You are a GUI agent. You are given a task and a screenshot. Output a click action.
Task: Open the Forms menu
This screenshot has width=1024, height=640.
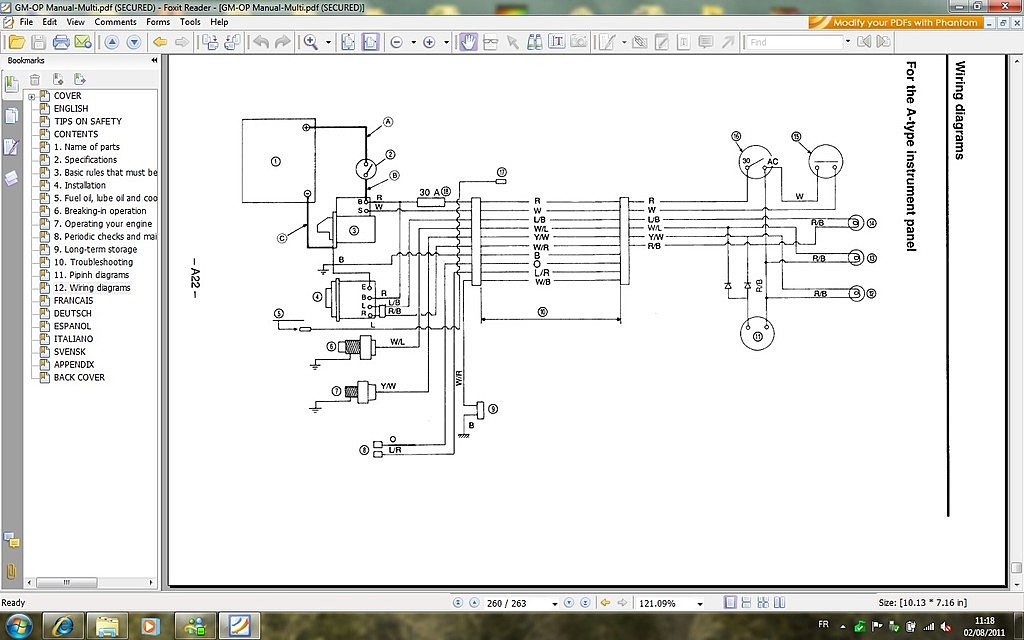pyautogui.click(x=158, y=22)
